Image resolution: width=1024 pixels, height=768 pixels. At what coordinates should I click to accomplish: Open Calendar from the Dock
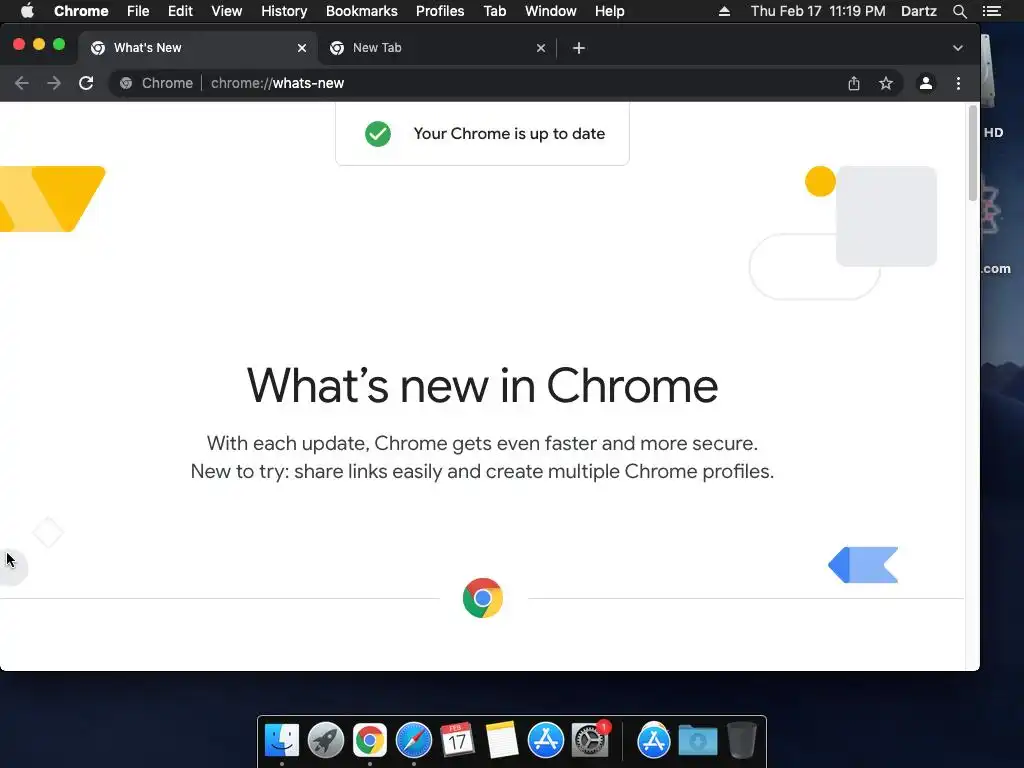click(x=457, y=741)
